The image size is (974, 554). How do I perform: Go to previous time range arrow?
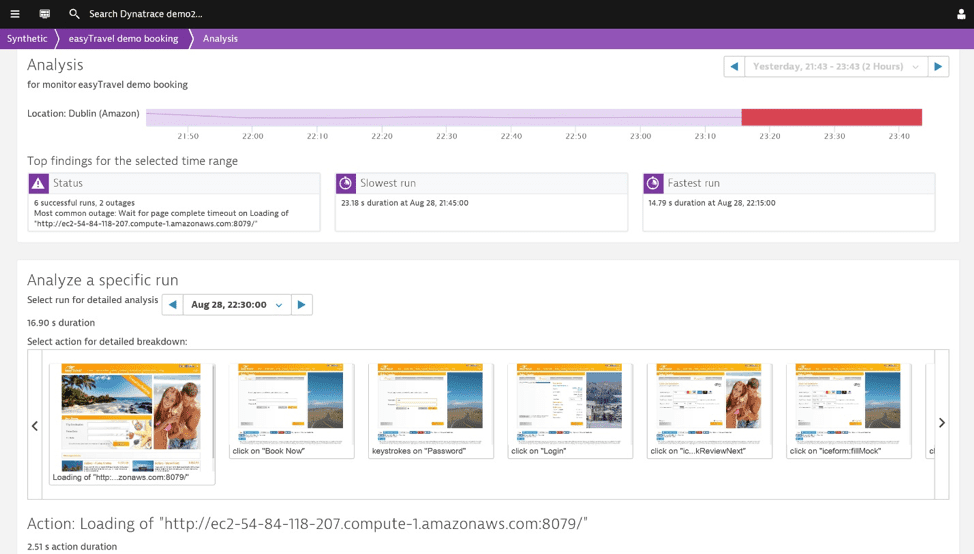coord(735,67)
